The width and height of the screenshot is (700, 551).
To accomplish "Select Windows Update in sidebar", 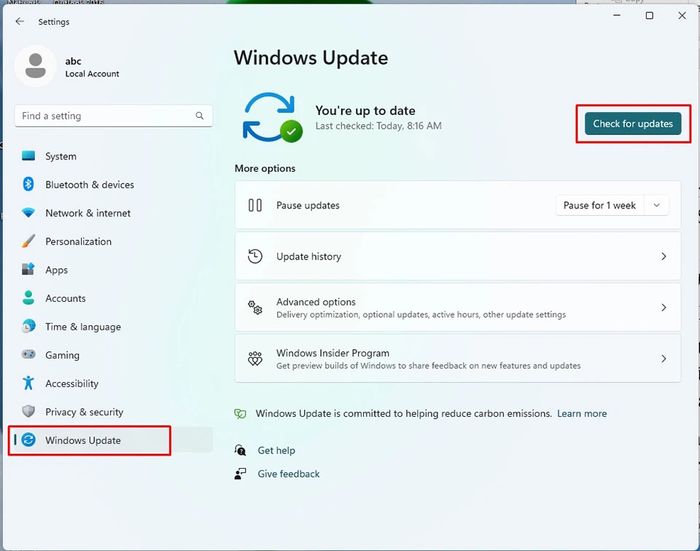I will pyautogui.click(x=113, y=440).
